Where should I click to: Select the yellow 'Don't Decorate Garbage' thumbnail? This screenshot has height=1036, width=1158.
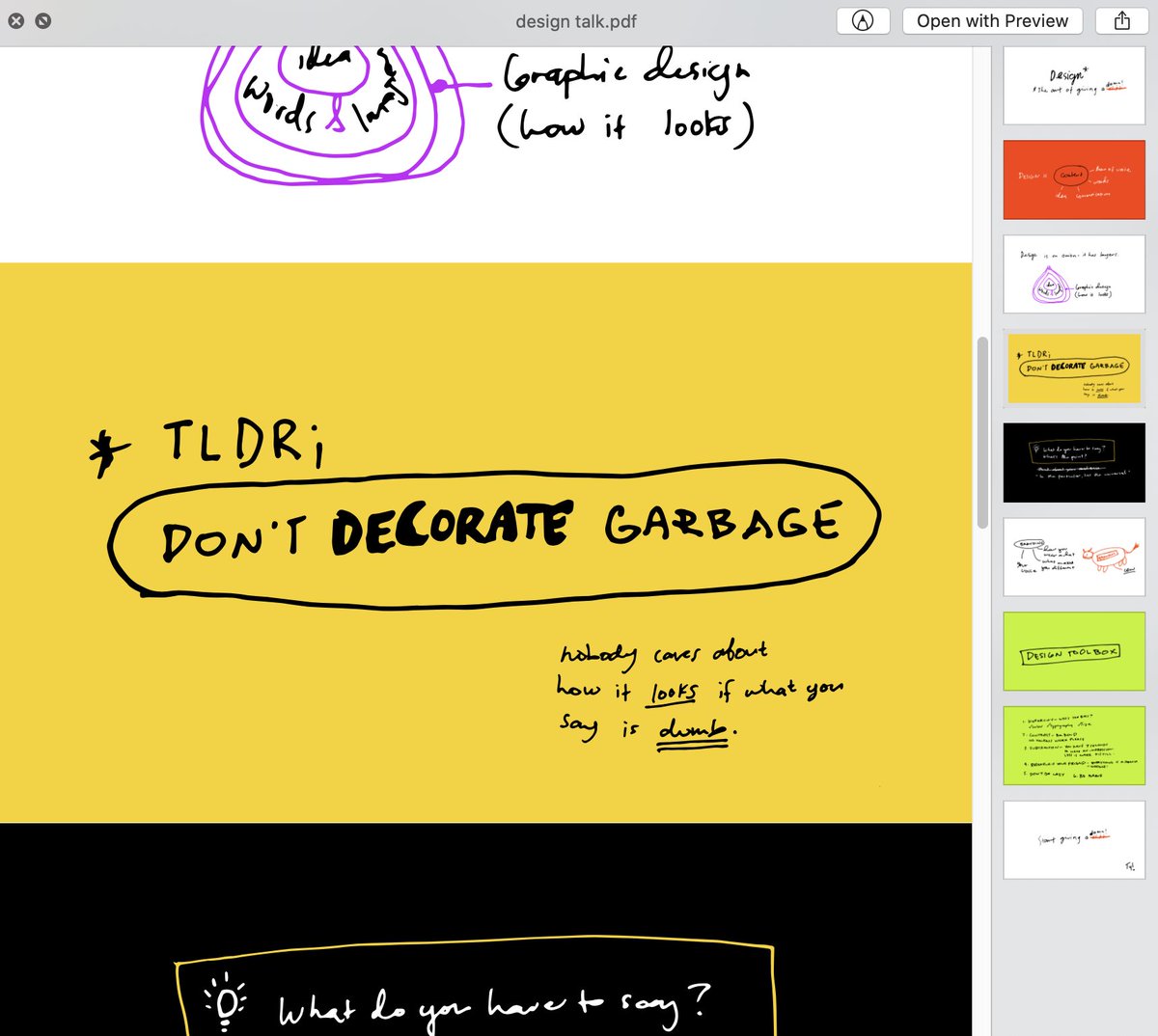[x=1073, y=368]
